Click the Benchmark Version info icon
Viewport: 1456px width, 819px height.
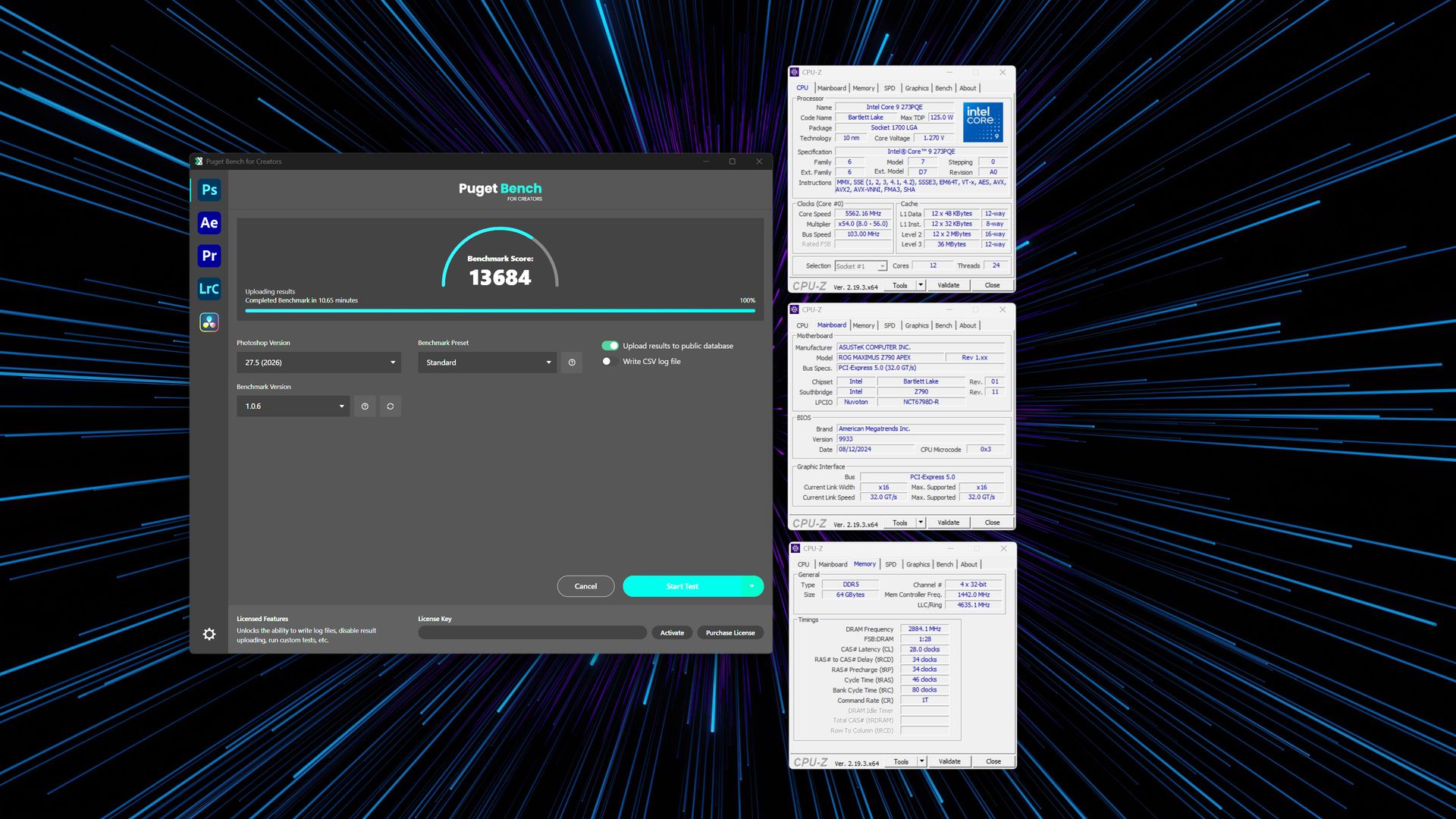point(365,406)
